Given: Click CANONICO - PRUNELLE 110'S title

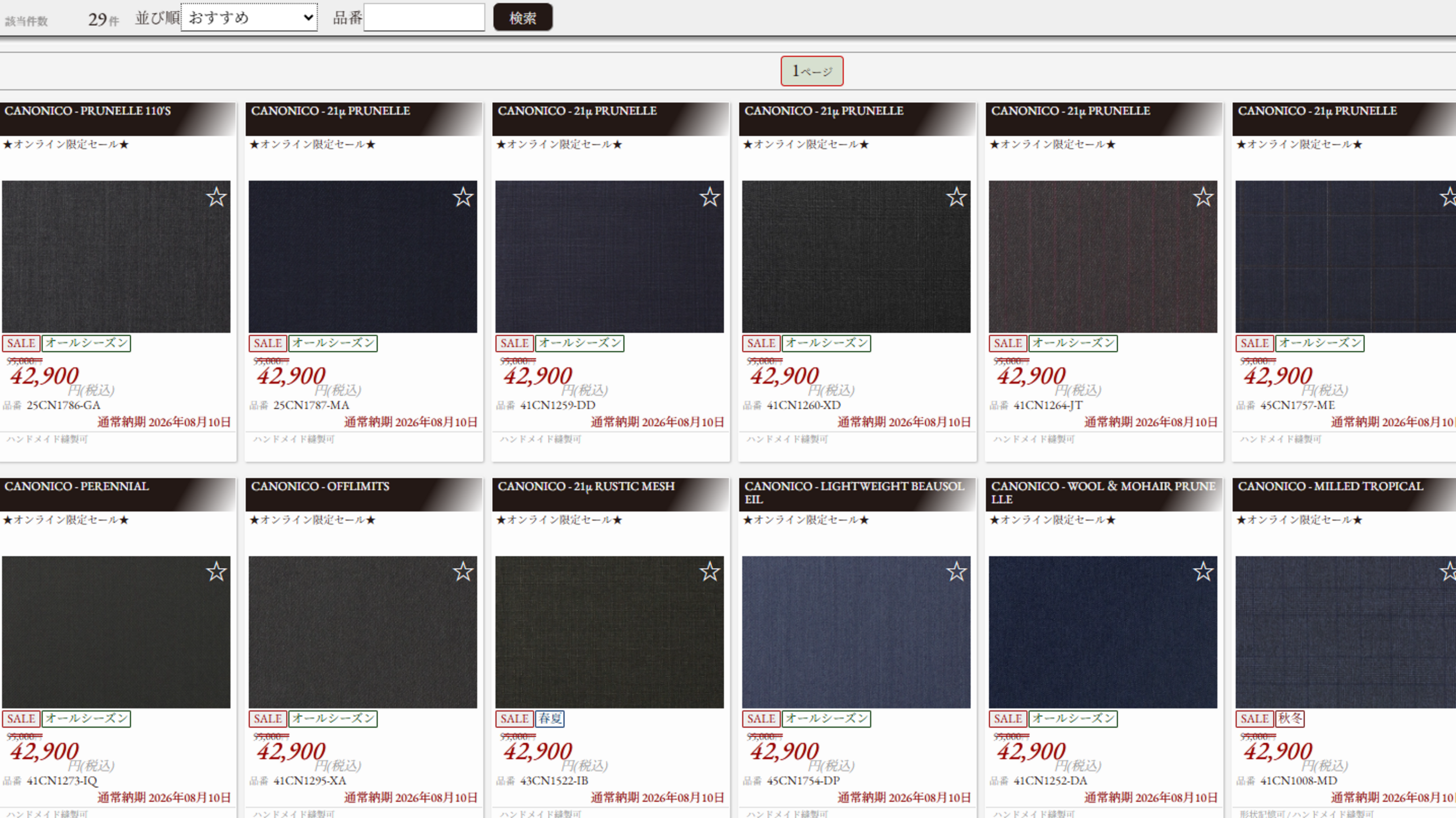Looking at the screenshot, I should (x=87, y=111).
